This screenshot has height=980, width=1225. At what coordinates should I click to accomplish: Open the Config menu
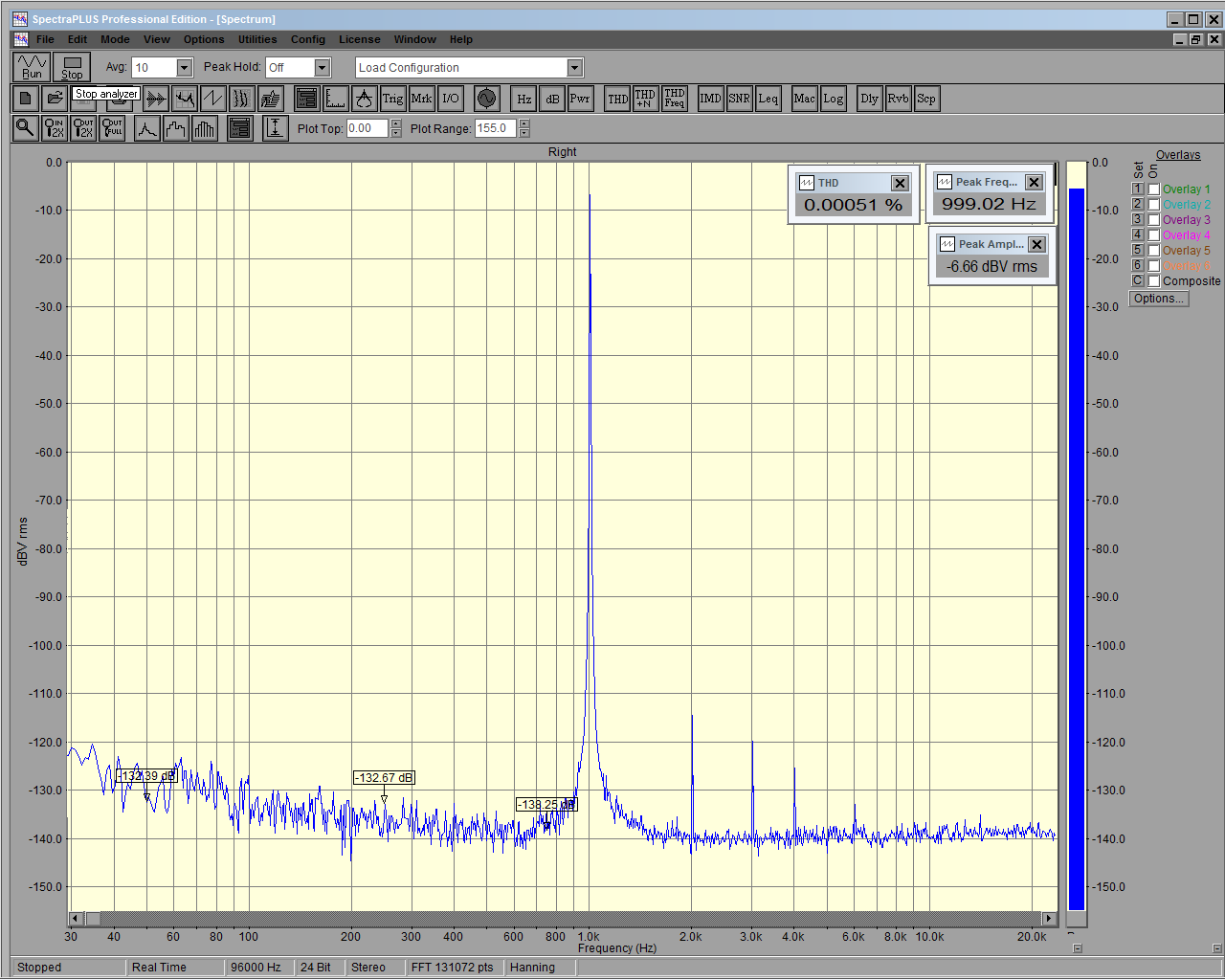308,39
